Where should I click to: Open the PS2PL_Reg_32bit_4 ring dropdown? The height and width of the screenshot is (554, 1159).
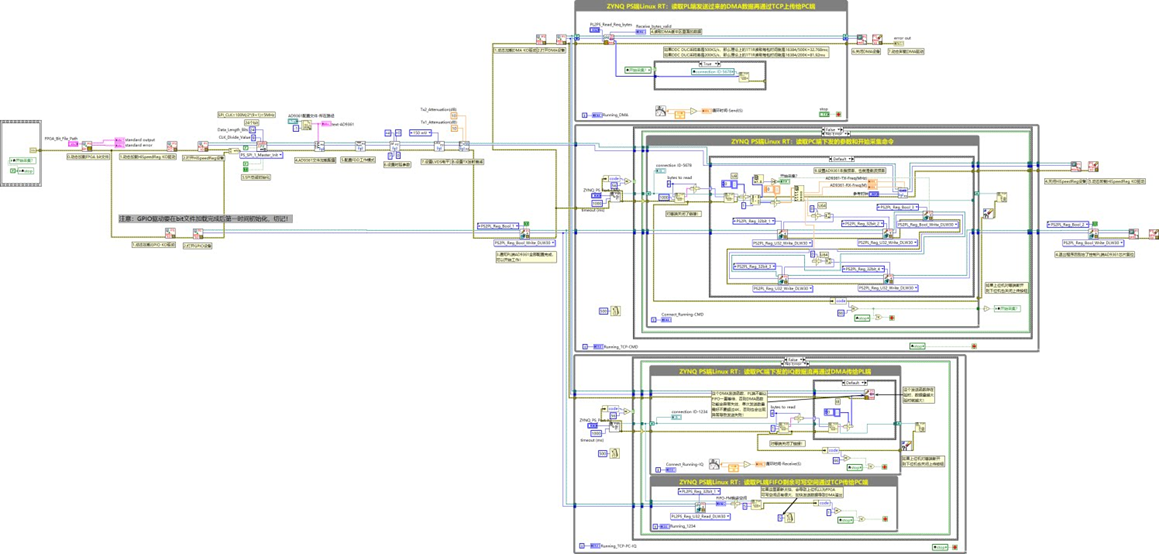pyautogui.click(x=863, y=270)
